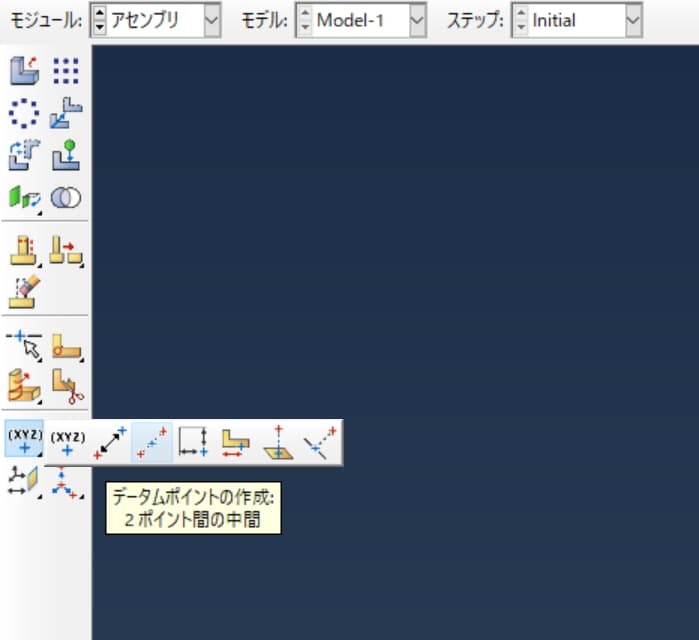Click the highlighted datum point (XYZ) toolbox button
The image size is (699, 640).
pos(24,439)
